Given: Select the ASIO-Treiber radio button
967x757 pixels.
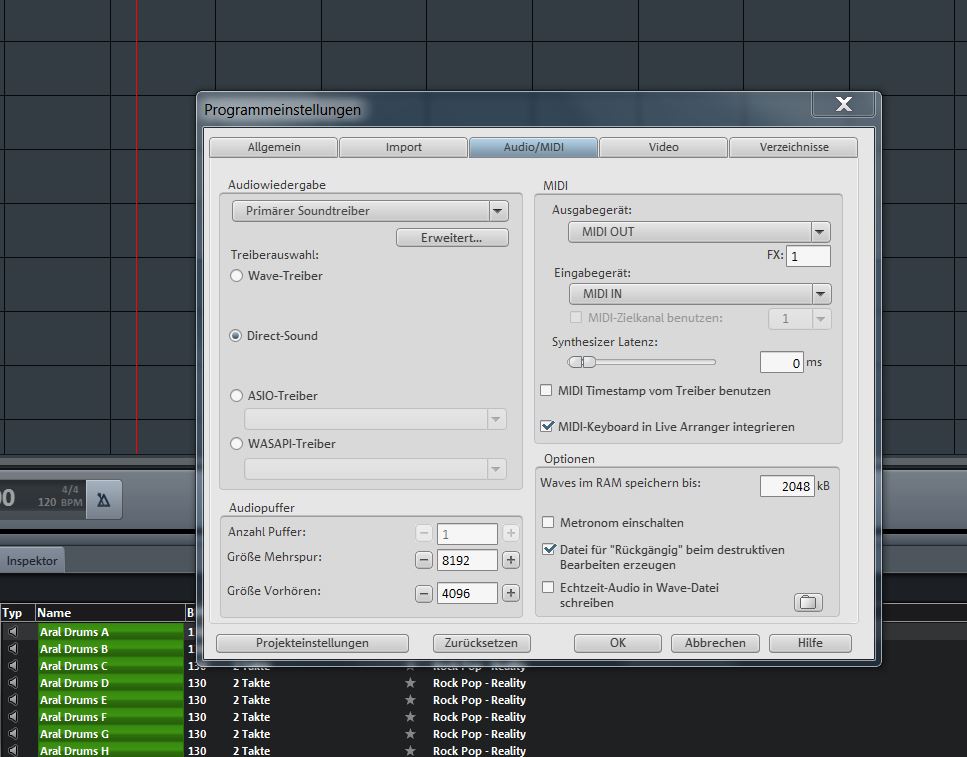Looking at the screenshot, I should tap(237, 396).
